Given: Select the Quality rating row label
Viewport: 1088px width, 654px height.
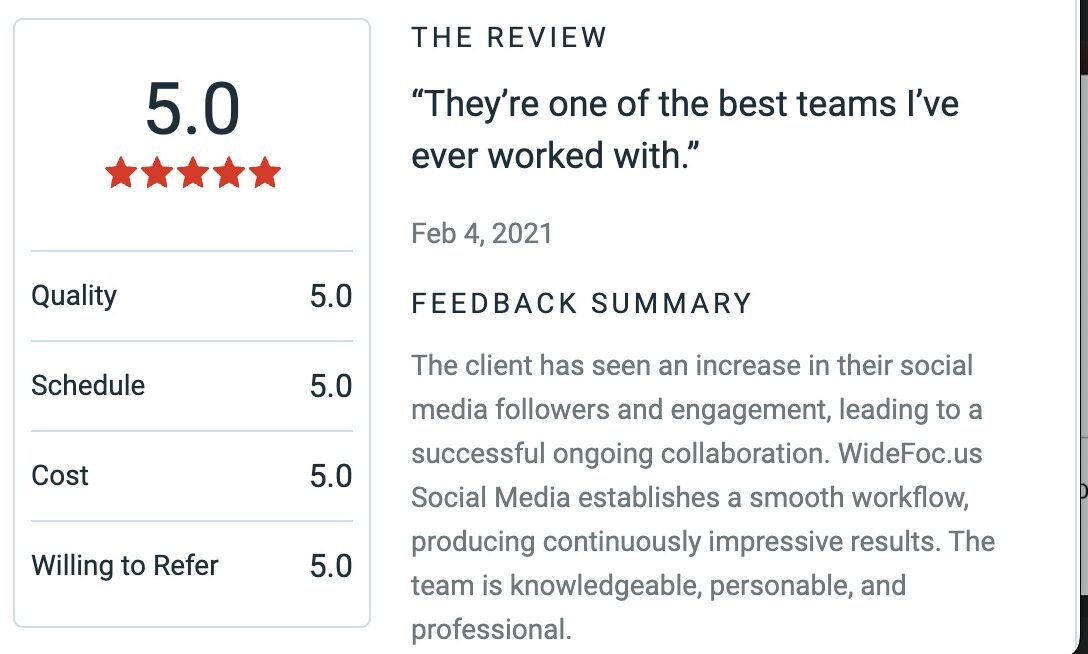Looking at the screenshot, I should [74, 297].
